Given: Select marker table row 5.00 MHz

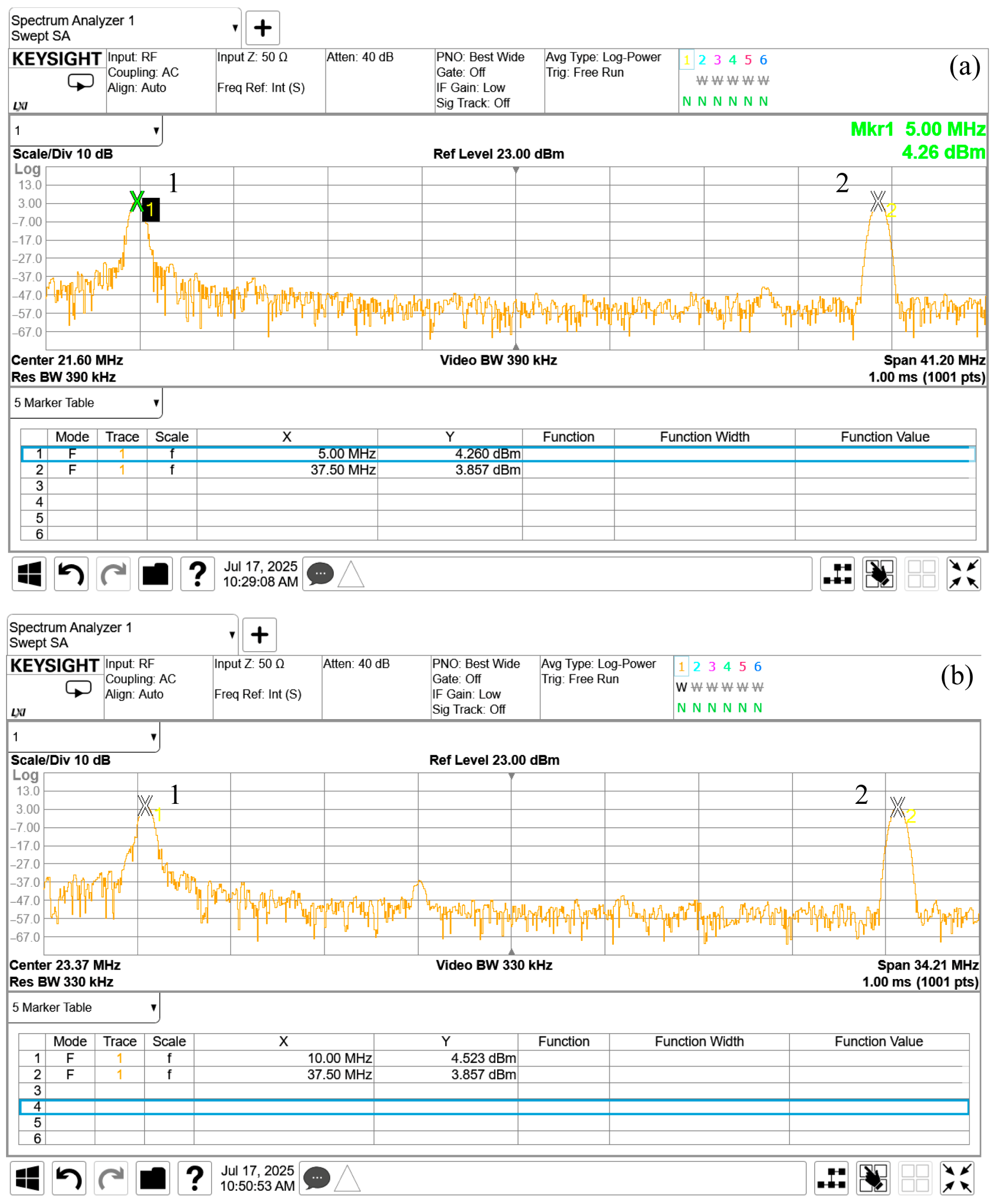Looking at the screenshot, I should click(497, 454).
